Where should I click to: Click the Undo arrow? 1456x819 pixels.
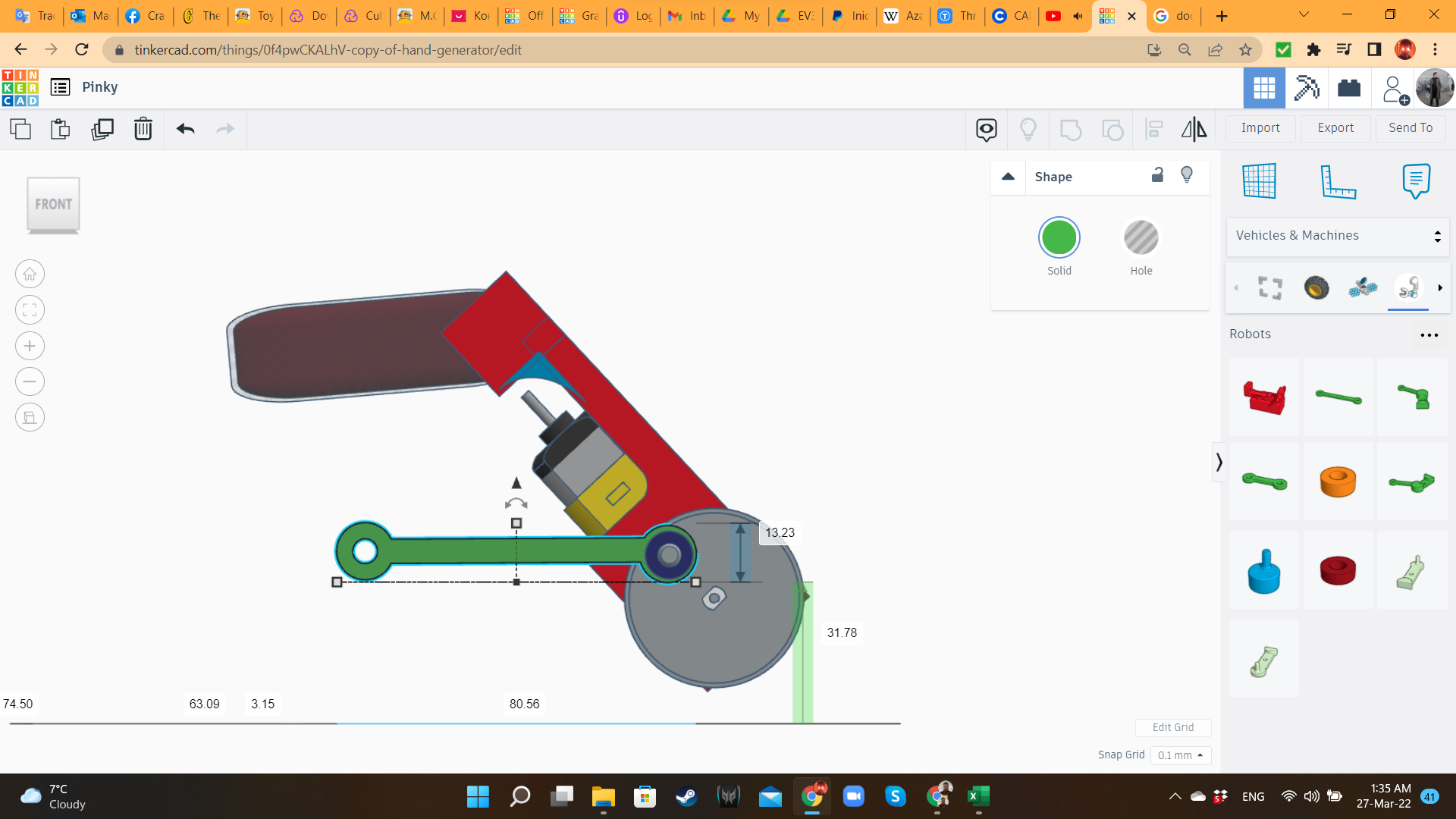point(186,129)
